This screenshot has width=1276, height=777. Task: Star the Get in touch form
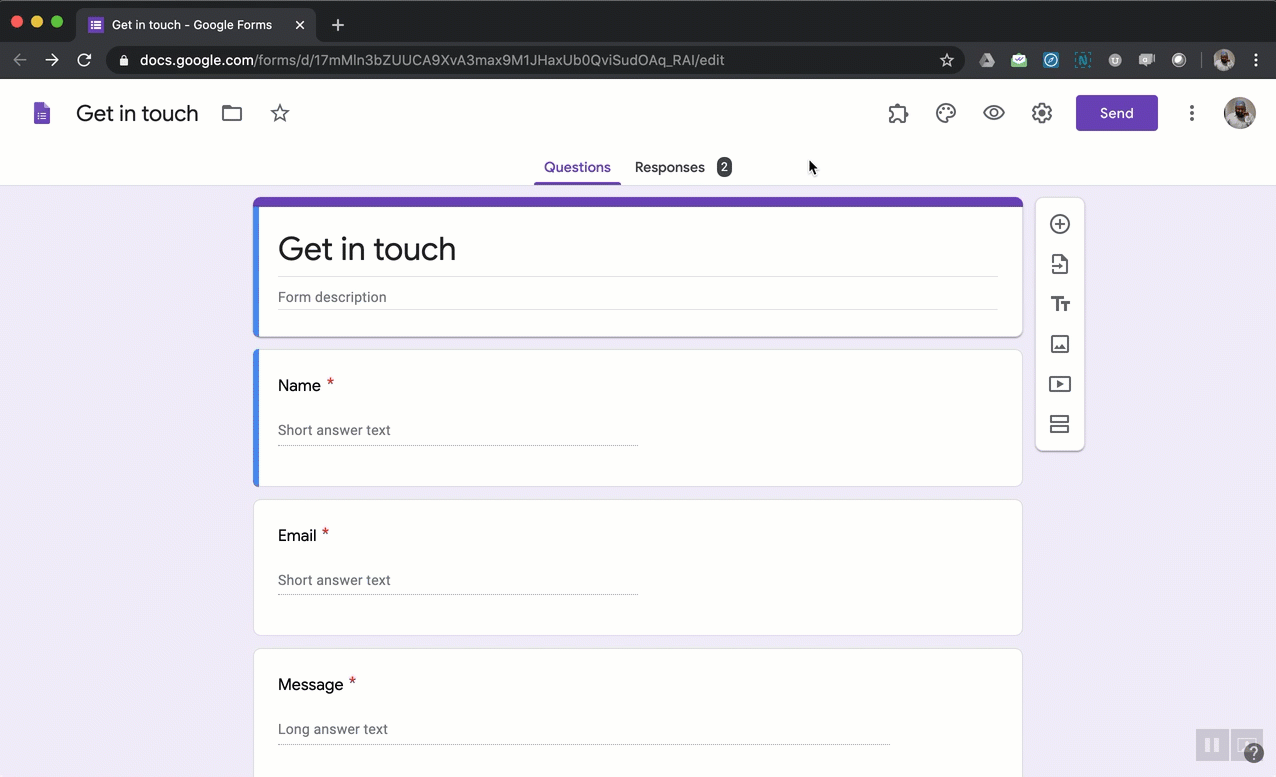pyautogui.click(x=280, y=113)
